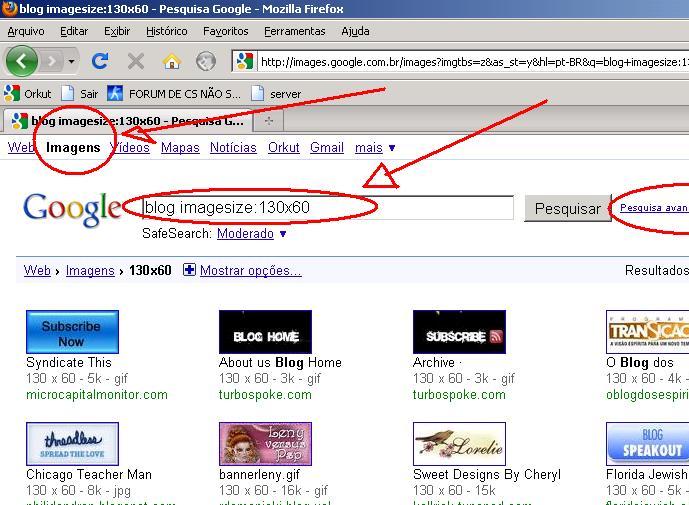Click the Mapas link in Google bar

point(180,148)
